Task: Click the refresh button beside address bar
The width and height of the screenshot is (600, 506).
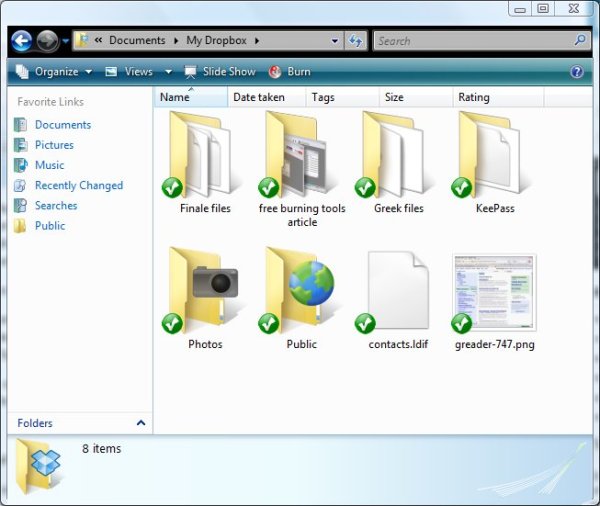Action: click(x=356, y=41)
